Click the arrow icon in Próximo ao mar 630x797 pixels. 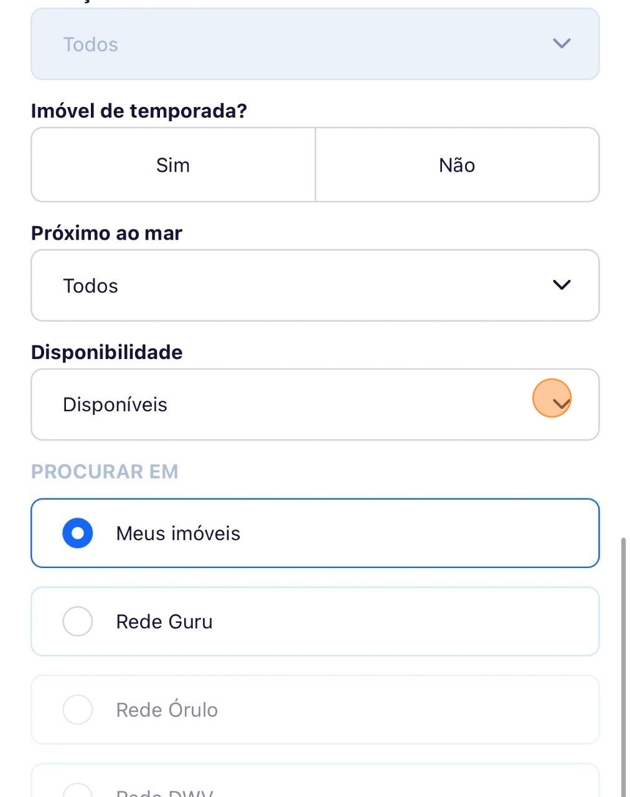click(x=562, y=285)
